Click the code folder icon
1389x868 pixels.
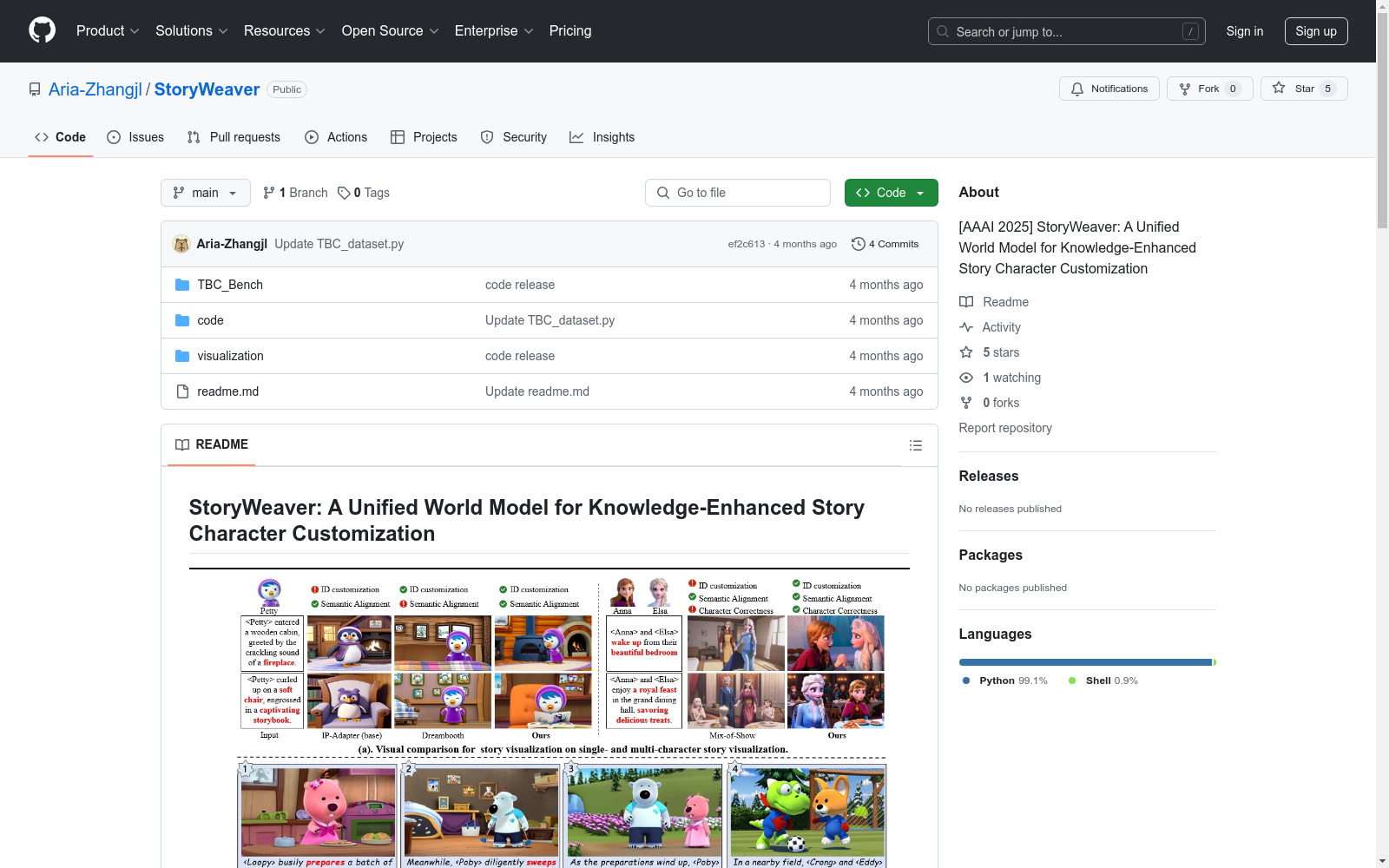[182, 320]
